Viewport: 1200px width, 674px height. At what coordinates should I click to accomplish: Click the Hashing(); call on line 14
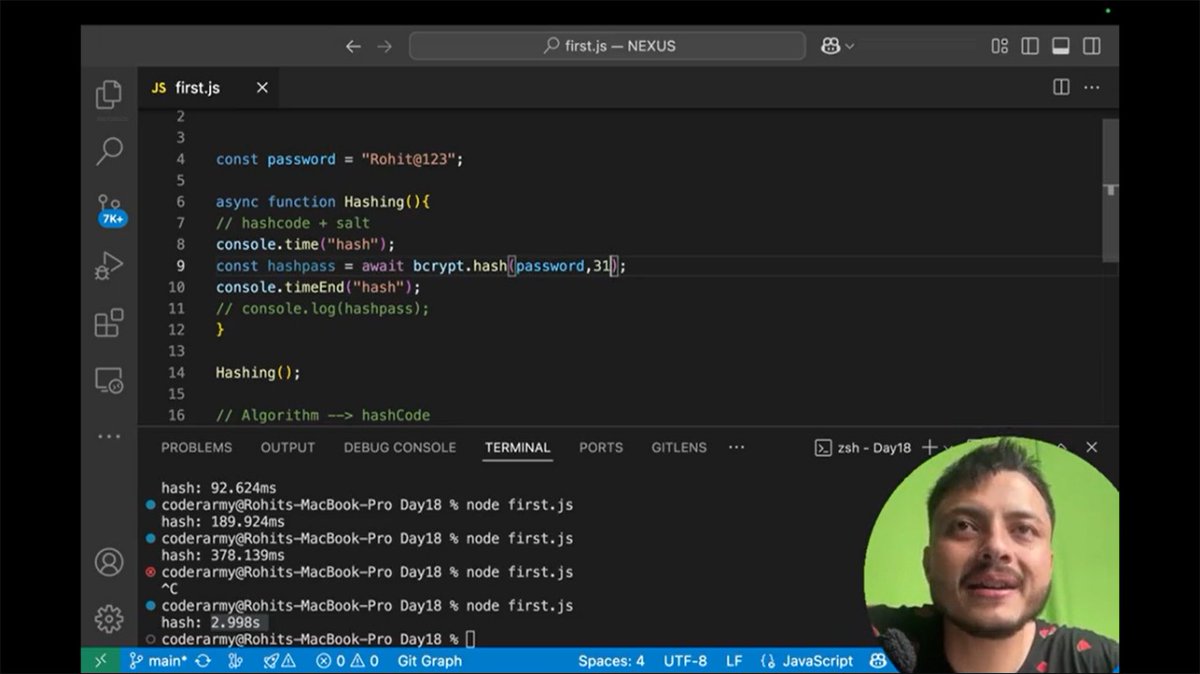pos(258,372)
